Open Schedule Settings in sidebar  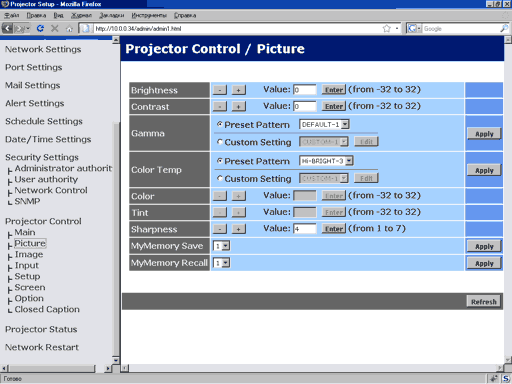[x=44, y=121]
